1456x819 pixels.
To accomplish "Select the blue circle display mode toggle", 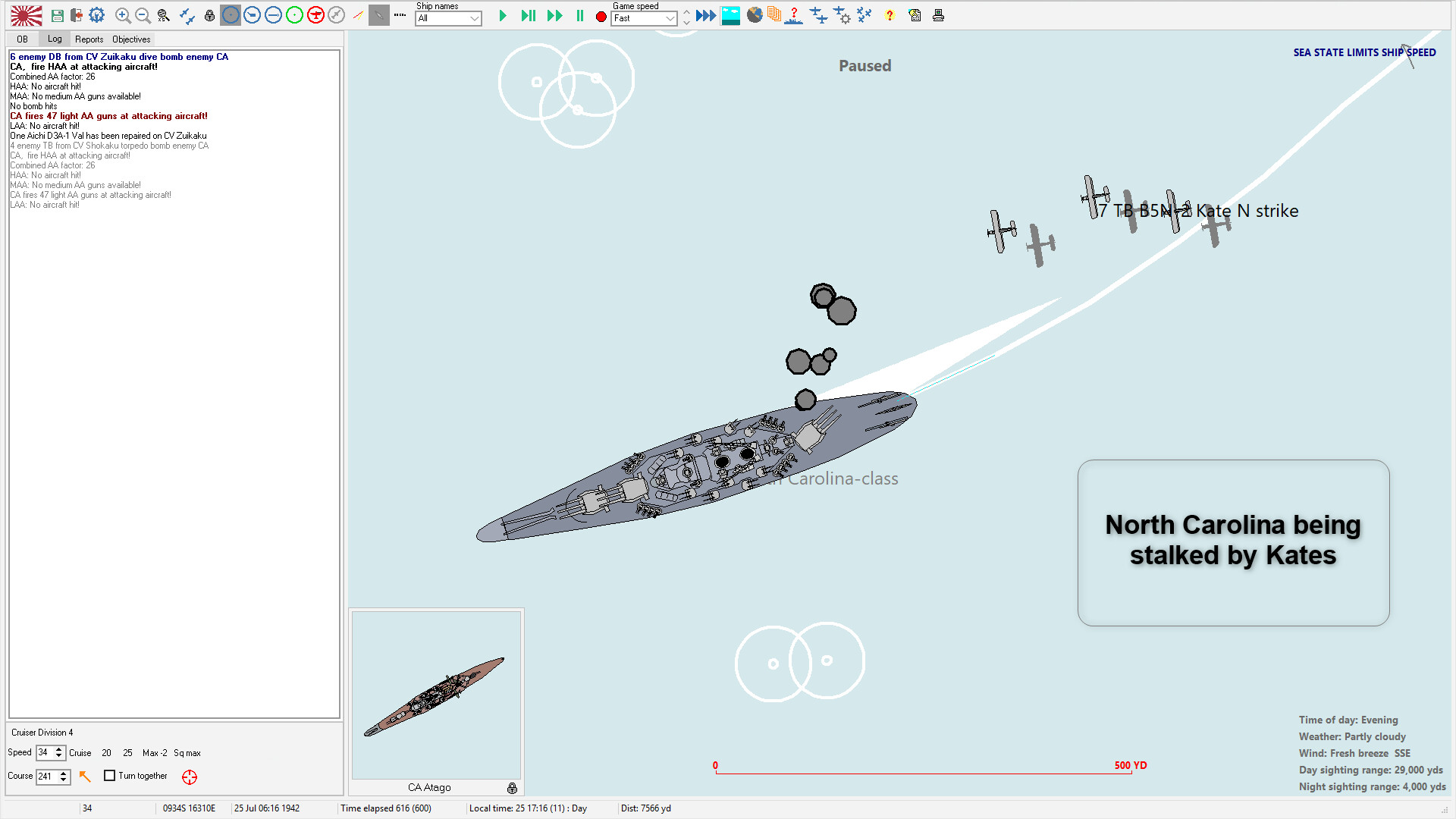I will [231, 15].
